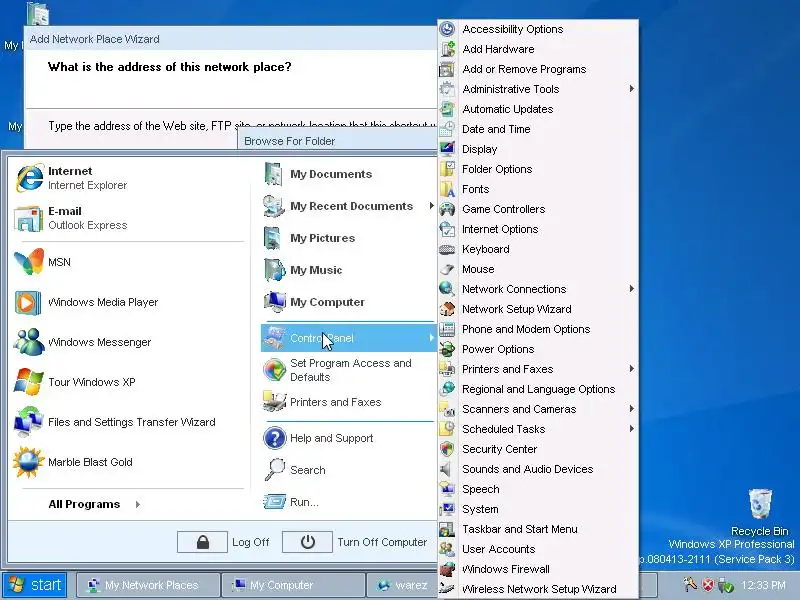Open My Documents folder icon
This screenshot has width=800, height=600.
(274, 174)
